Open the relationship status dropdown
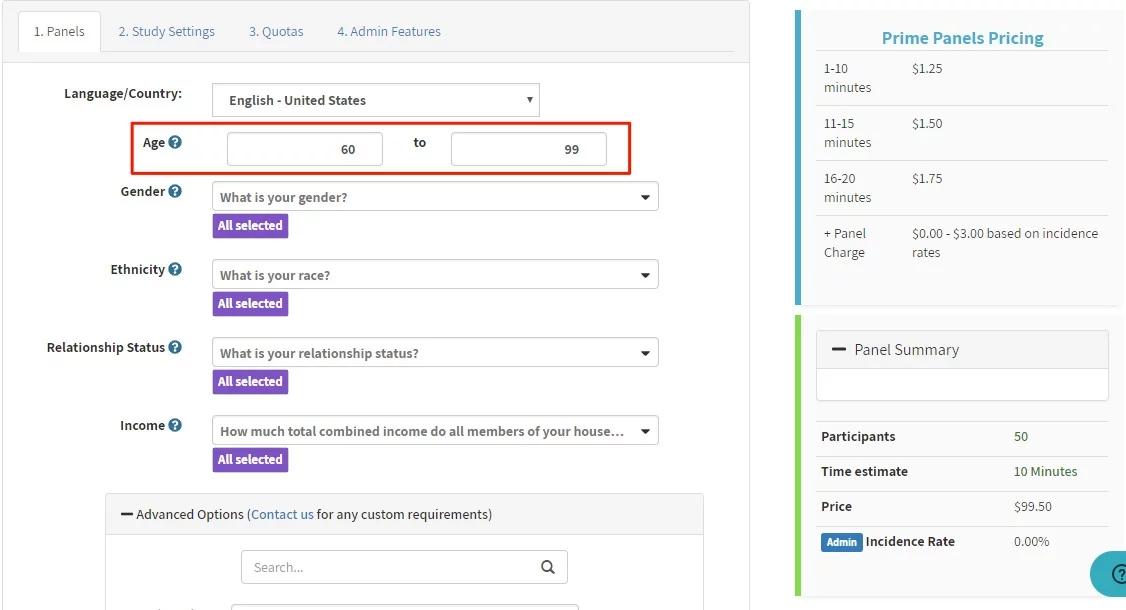 coord(435,353)
